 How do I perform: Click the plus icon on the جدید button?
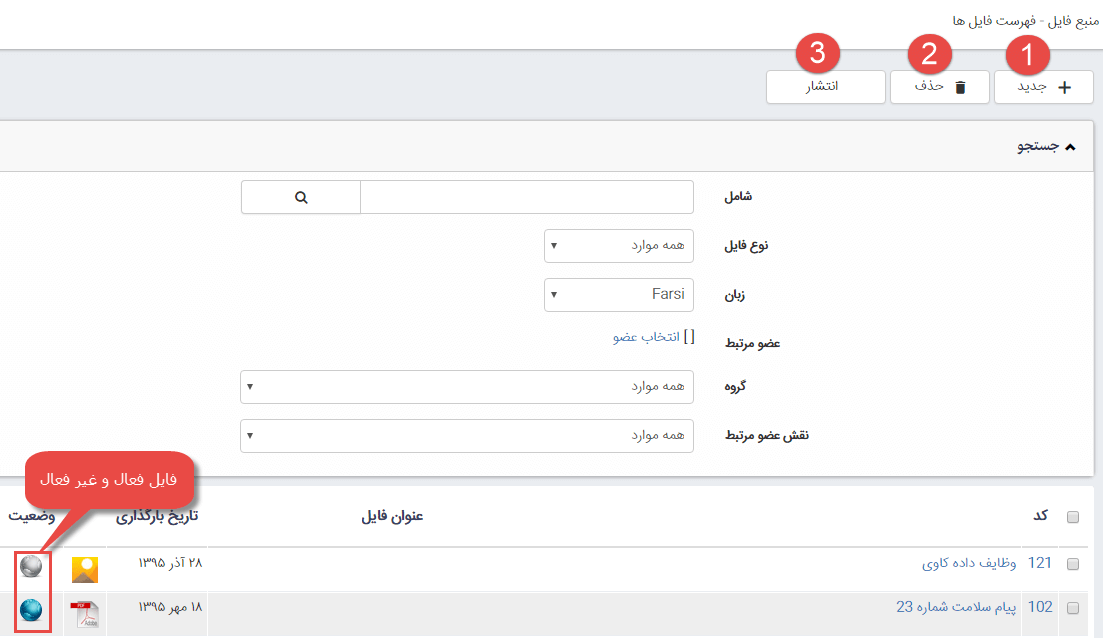pos(1063,87)
